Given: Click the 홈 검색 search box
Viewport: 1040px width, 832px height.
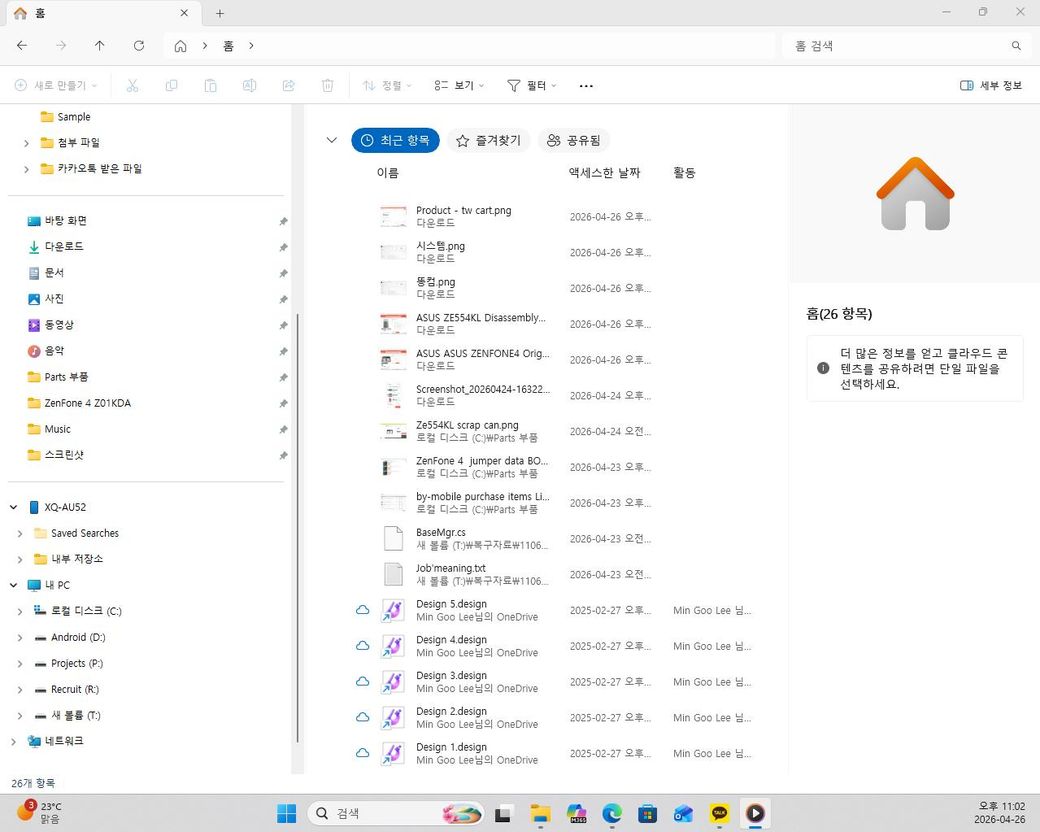Looking at the screenshot, I should 900,46.
